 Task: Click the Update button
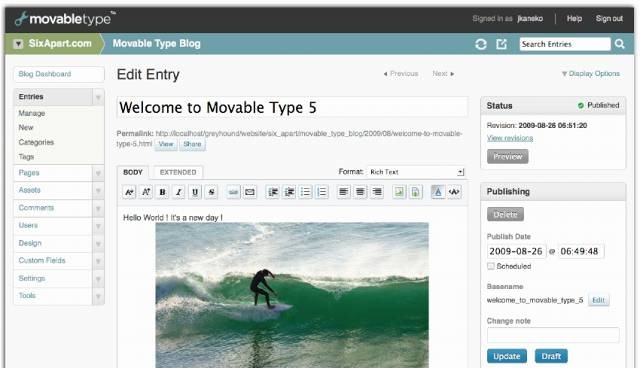(x=507, y=356)
